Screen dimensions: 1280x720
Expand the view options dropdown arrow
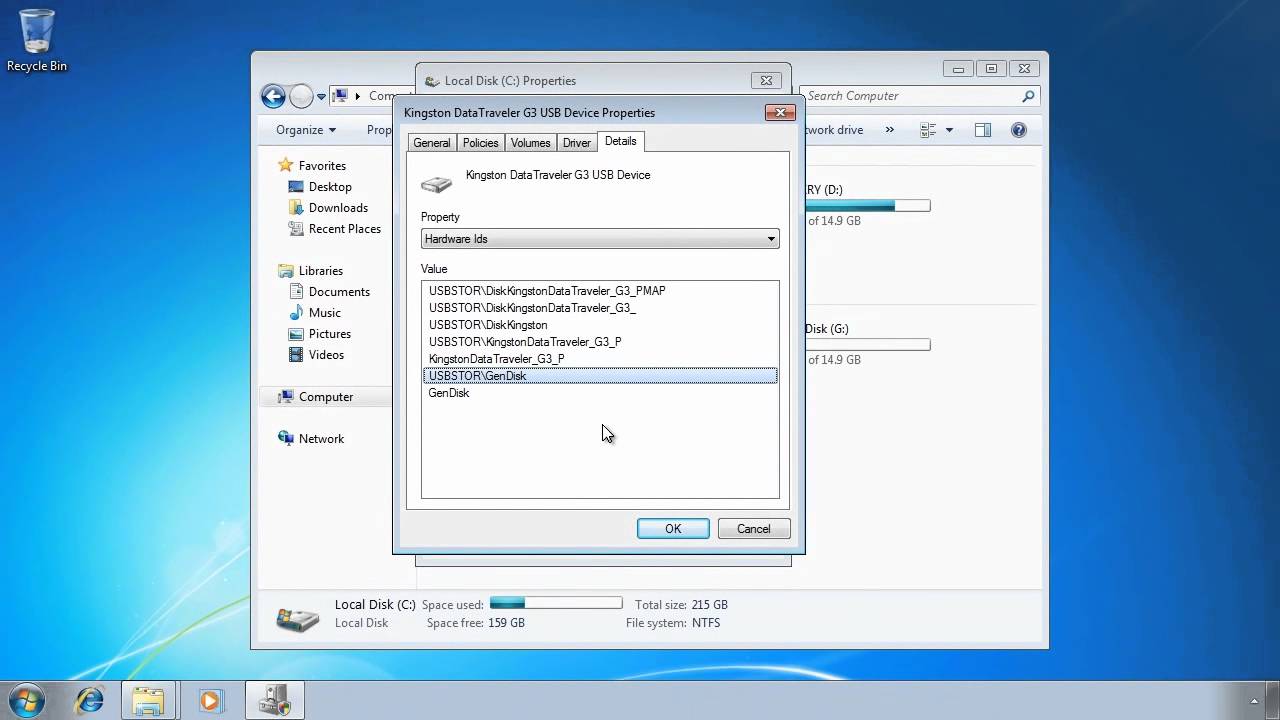point(949,130)
